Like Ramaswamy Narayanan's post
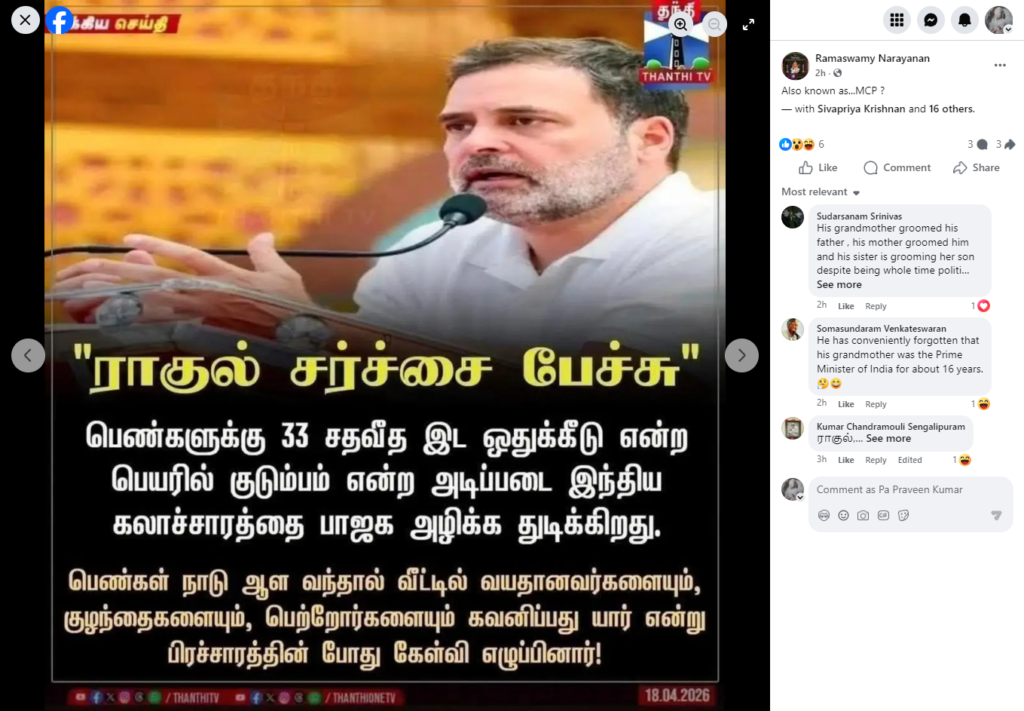Viewport: 1024px width, 711px height. tap(818, 168)
